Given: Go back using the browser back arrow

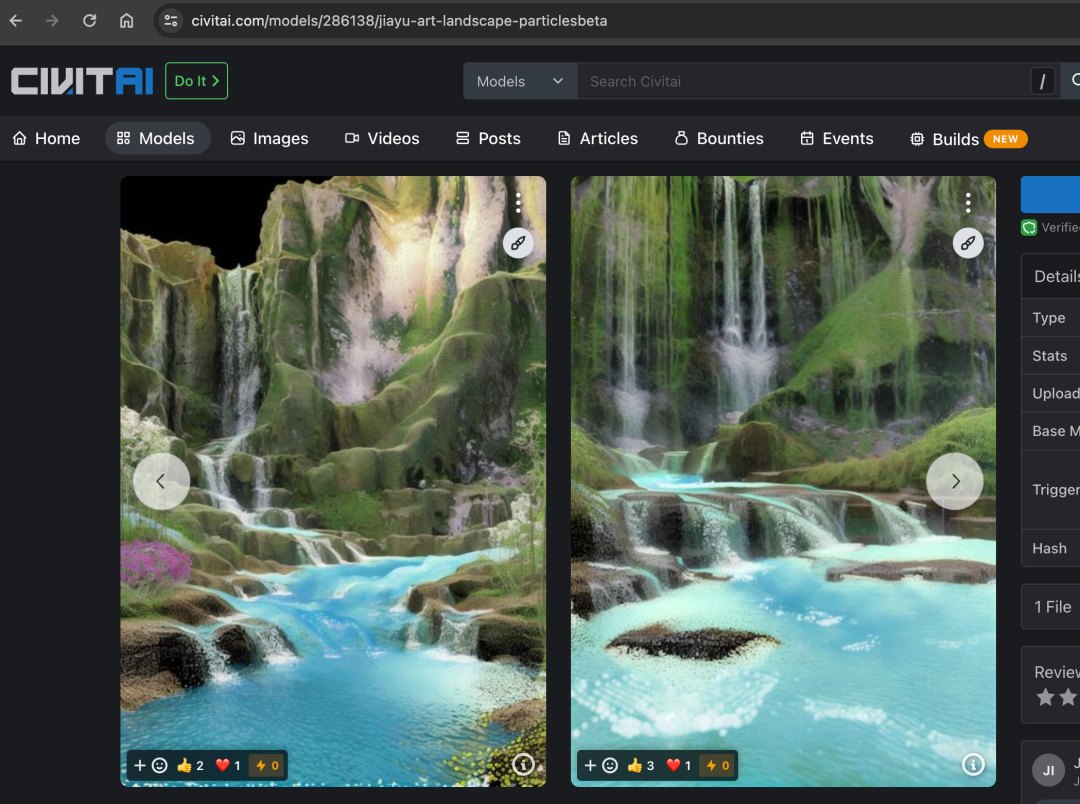Looking at the screenshot, I should coord(16,21).
